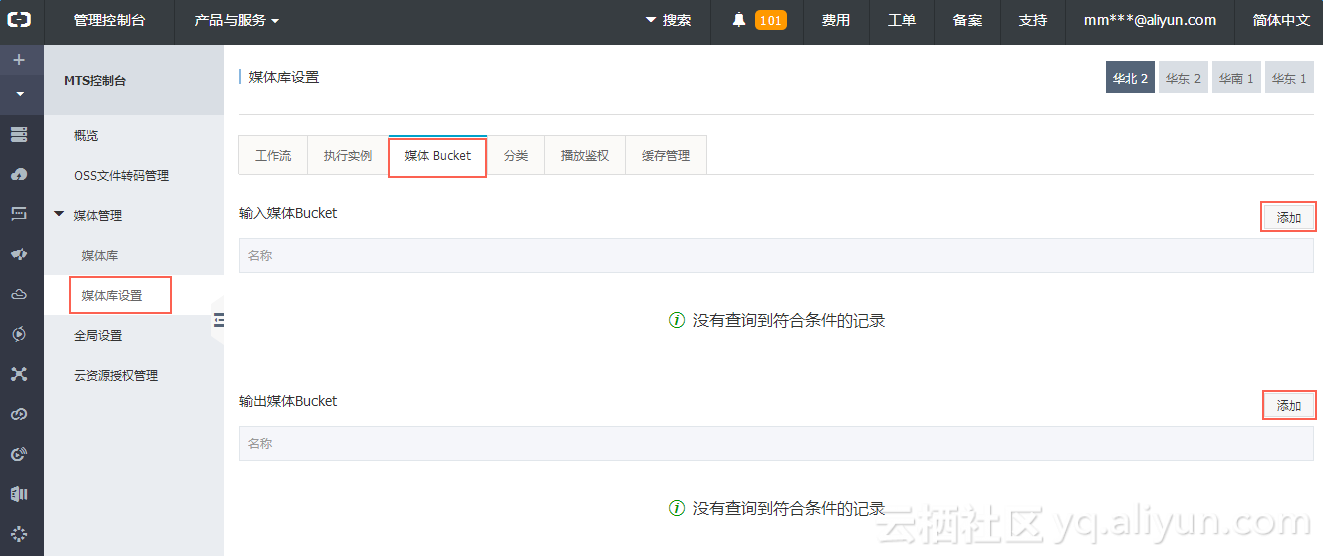The height and width of the screenshot is (556, 1323).
Task: Open the 101 notifications badge
Action: pyautogui.click(x=771, y=20)
